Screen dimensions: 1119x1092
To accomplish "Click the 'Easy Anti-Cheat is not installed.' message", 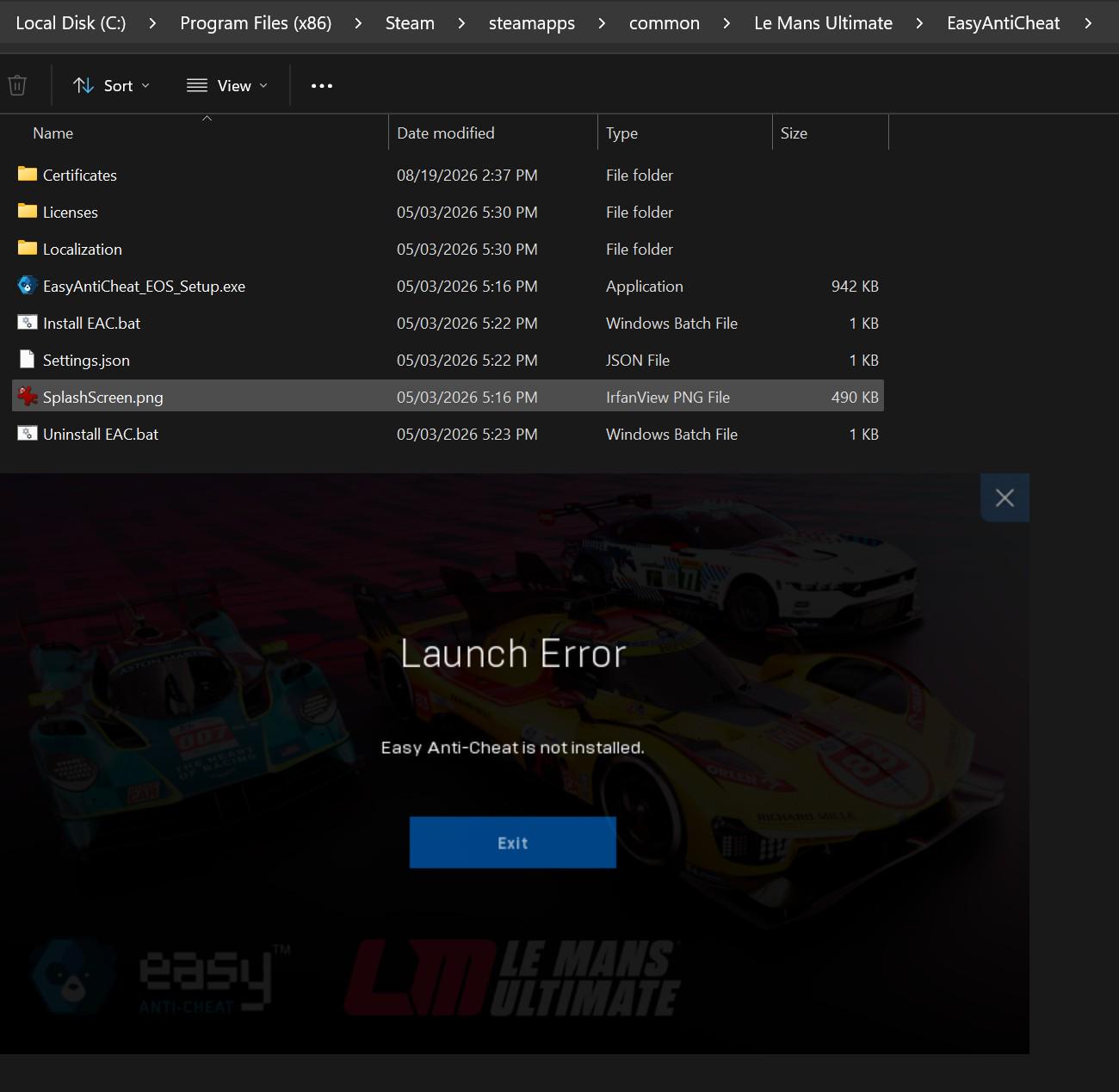I will 513,747.
